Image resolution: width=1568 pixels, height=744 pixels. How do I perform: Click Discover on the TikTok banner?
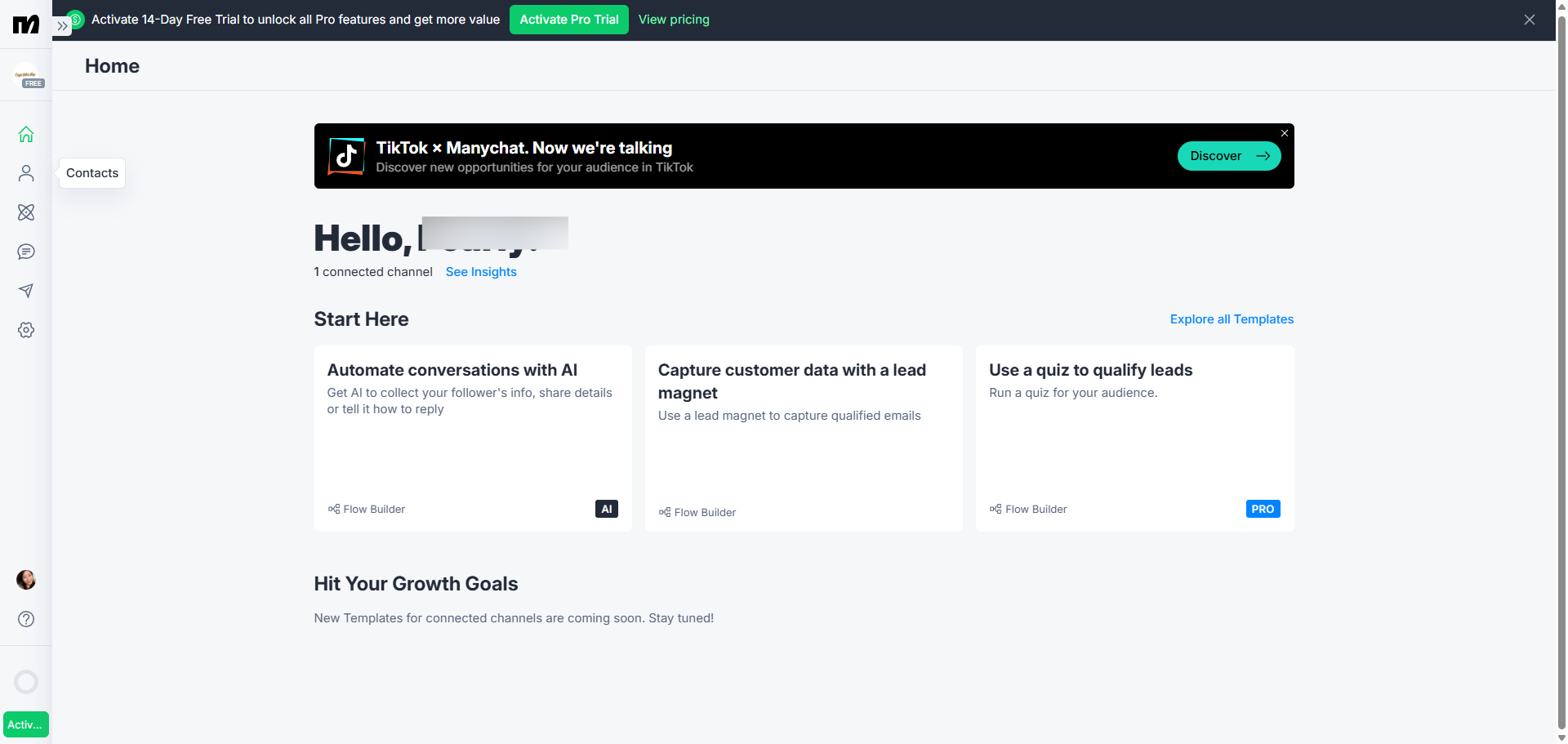click(1228, 156)
